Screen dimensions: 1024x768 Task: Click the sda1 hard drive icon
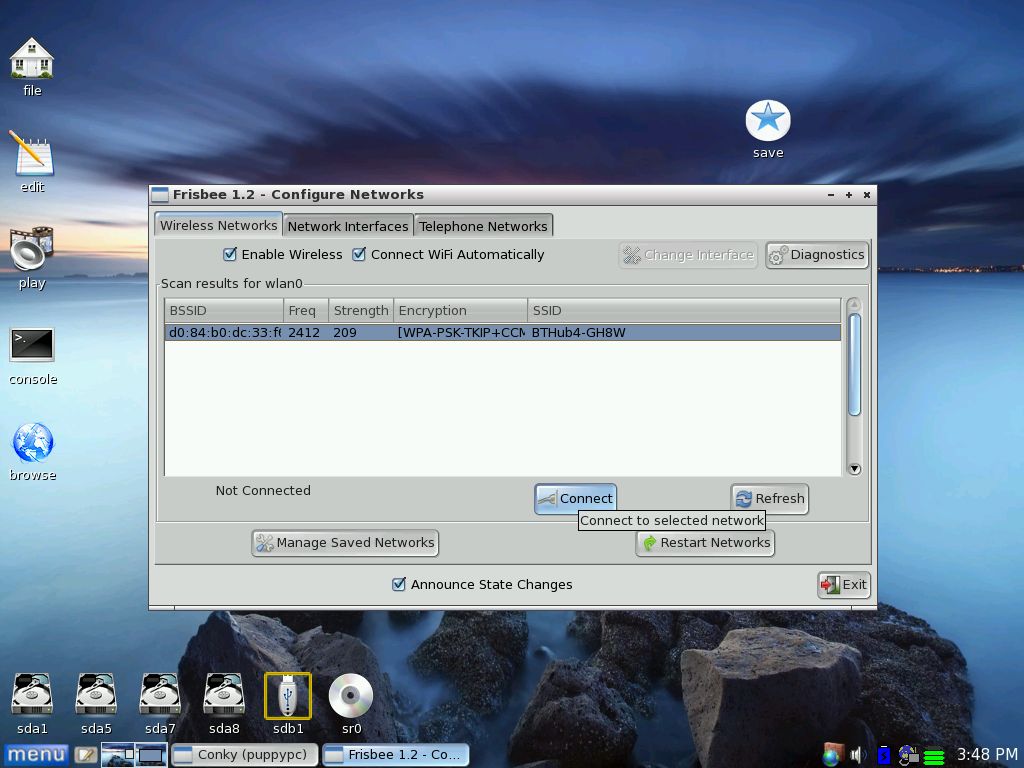(x=32, y=696)
